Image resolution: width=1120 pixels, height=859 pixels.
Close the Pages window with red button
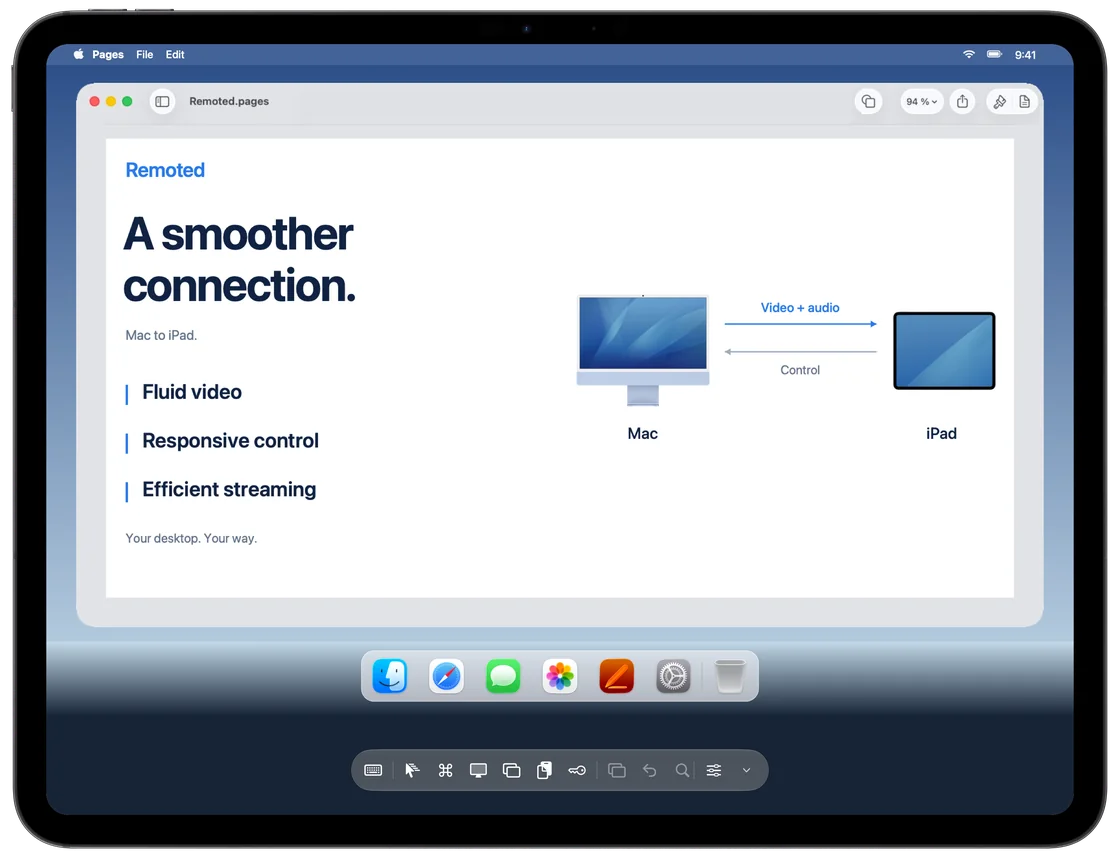(x=94, y=101)
